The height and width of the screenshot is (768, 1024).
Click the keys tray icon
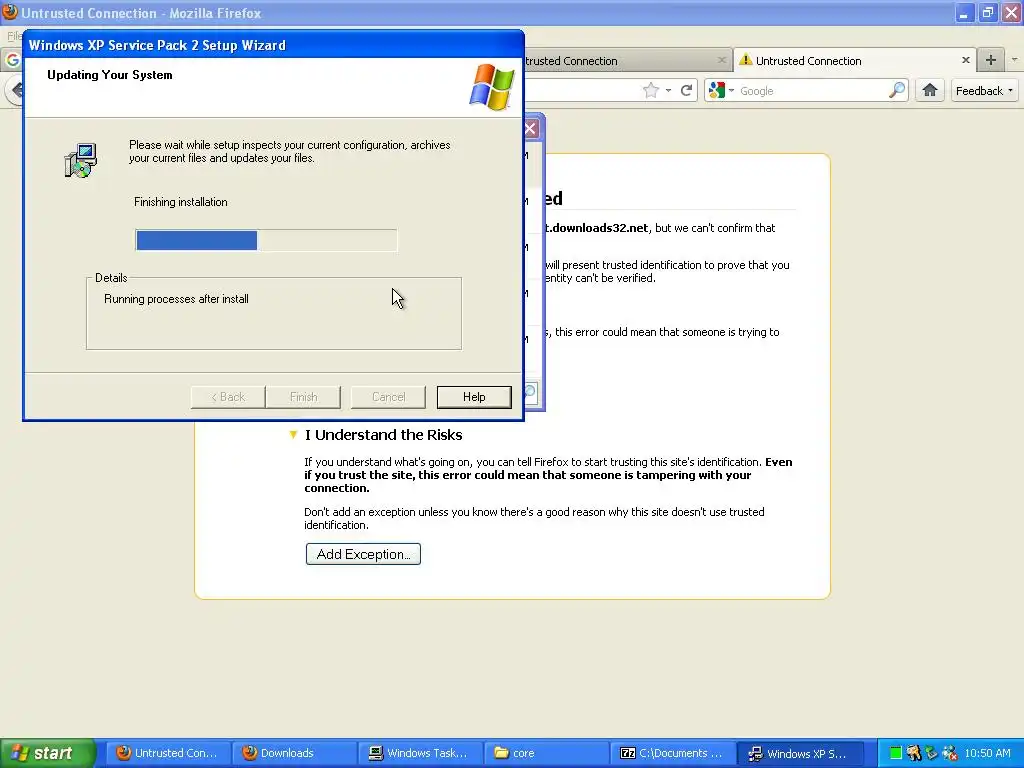pos(914,753)
